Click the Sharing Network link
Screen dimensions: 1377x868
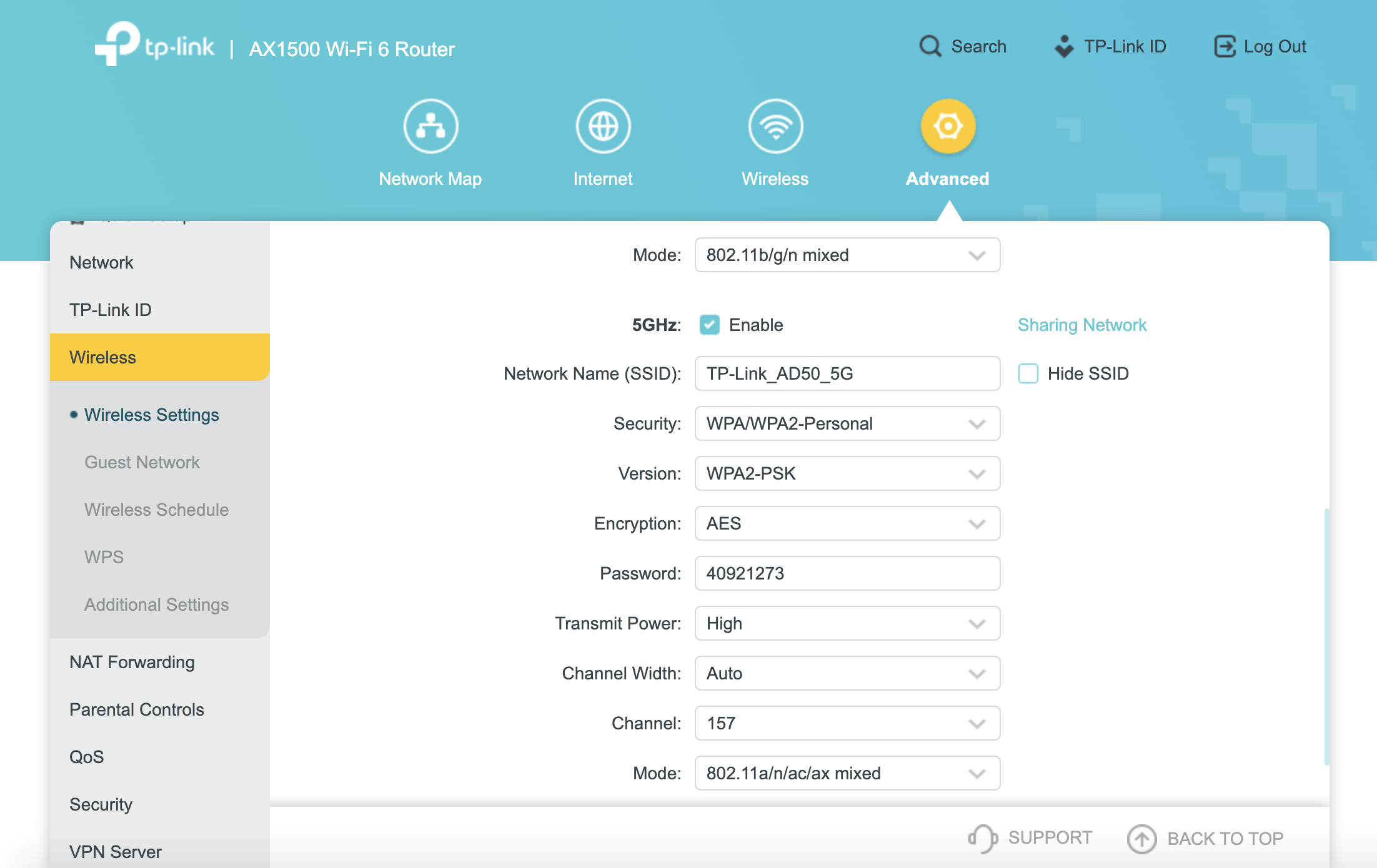click(x=1081, y=324)
